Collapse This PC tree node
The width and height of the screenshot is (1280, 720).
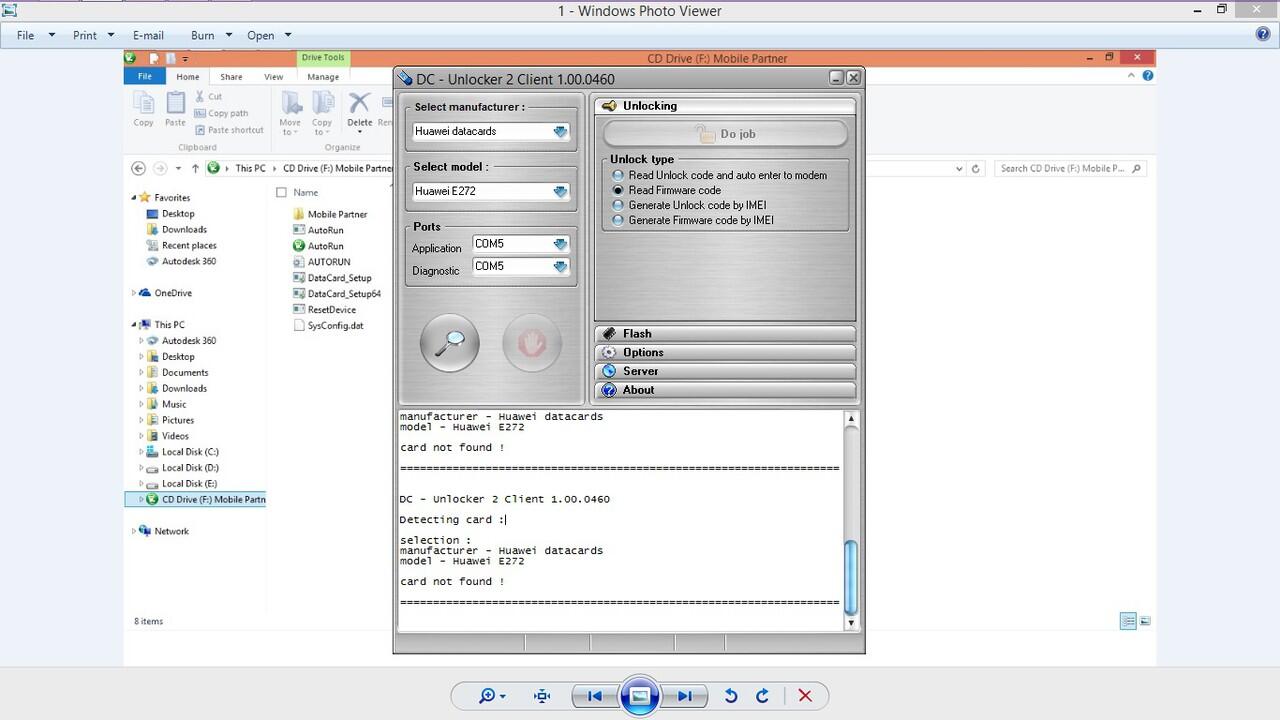pyautogui.click(x=134, y=325)
